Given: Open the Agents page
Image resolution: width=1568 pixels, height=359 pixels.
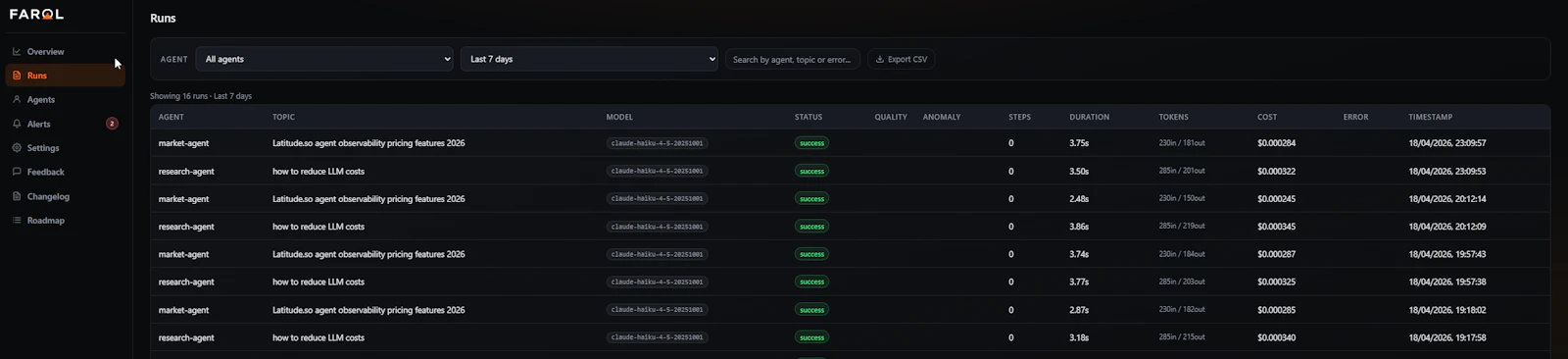Looking at the screenshot, I should click(65, 99).
